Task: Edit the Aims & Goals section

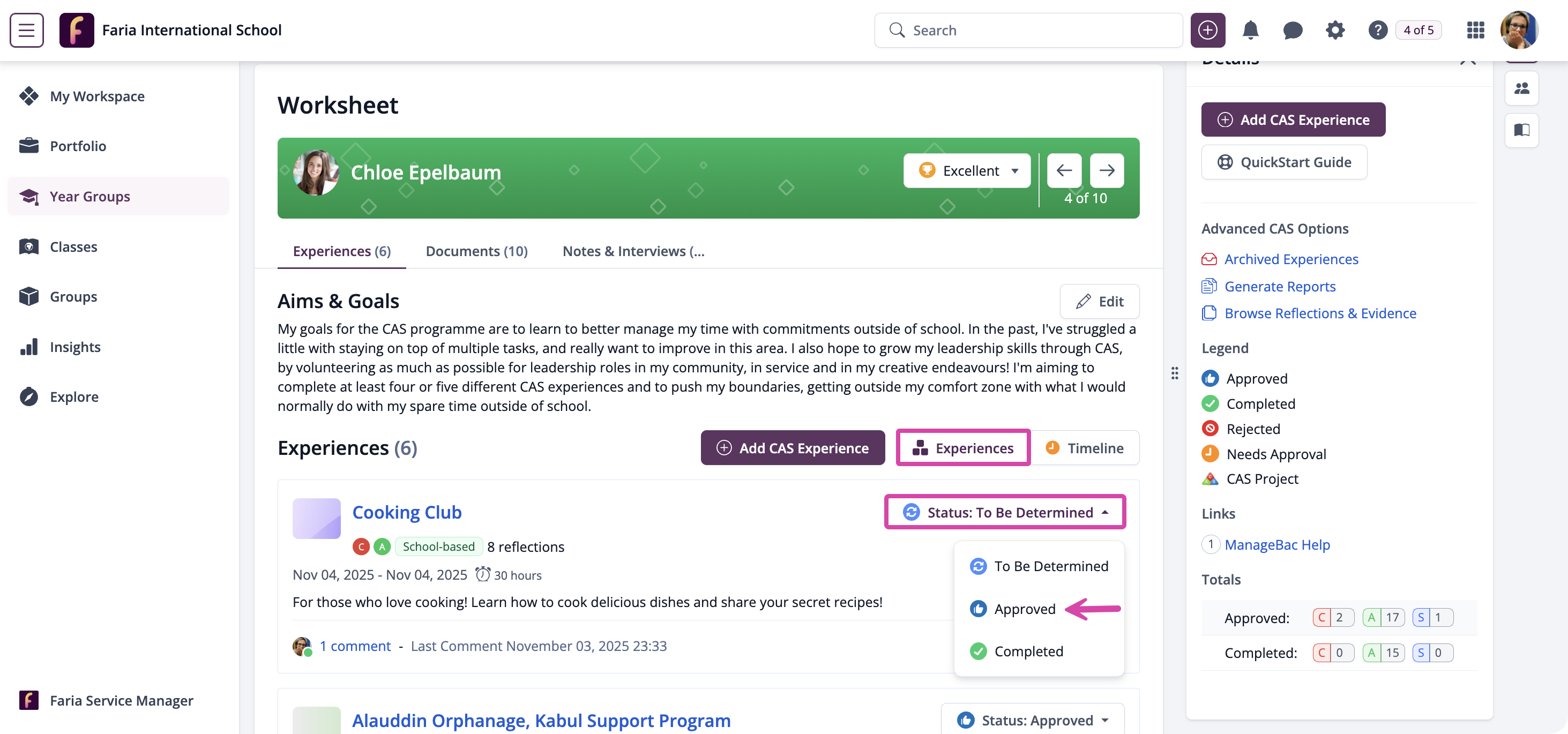Action: click(x=1099, y=301)
